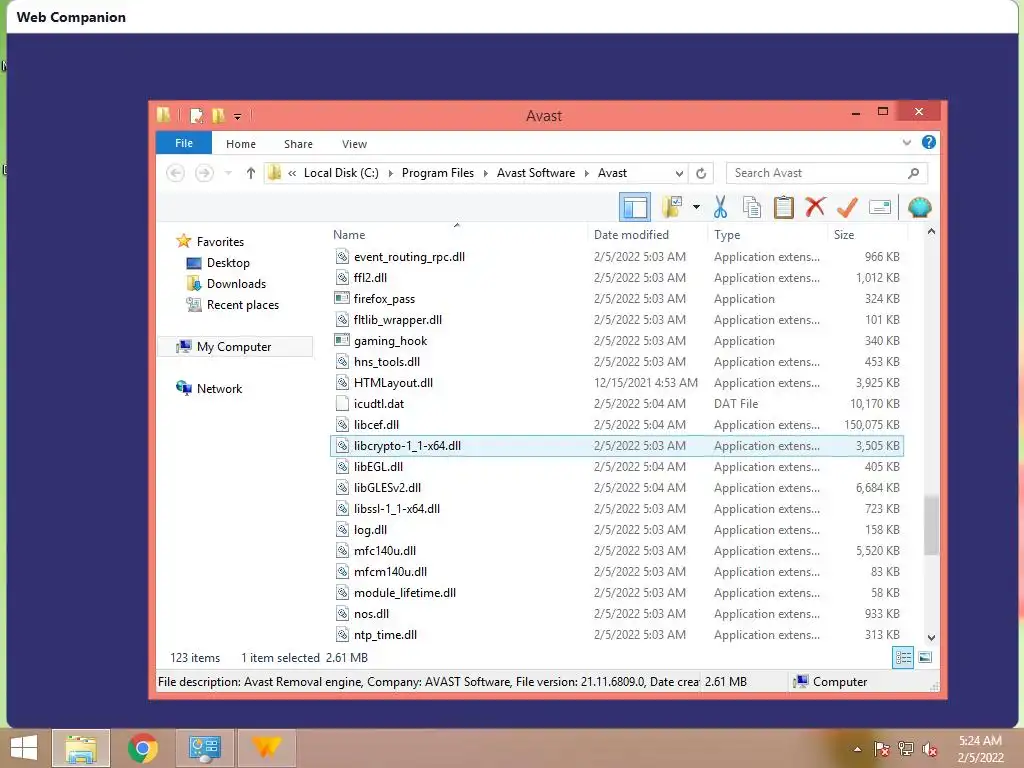This screenshot has width=1024, height=768.
Task: Expand the chevron after Local Disk (C:)
Action: click(x=391, y=173)
